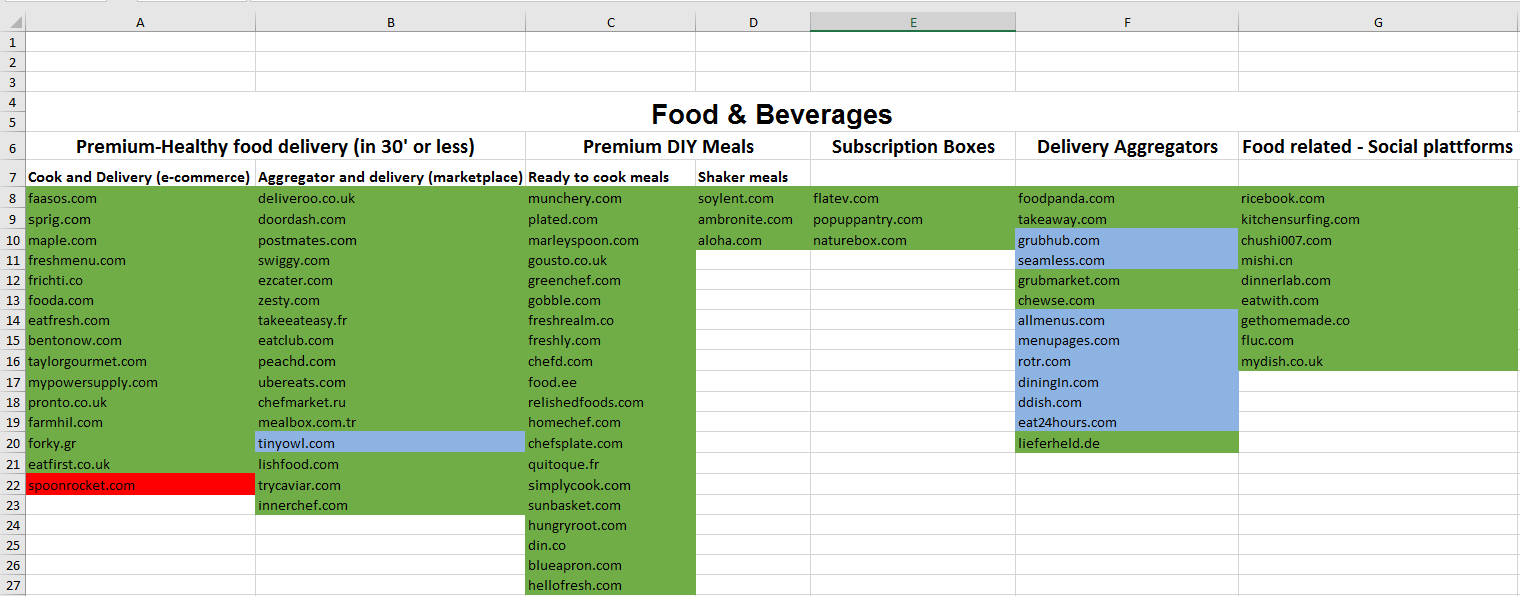Select column G header
Screen dimensions: 1520x596
click(1379, 22)
